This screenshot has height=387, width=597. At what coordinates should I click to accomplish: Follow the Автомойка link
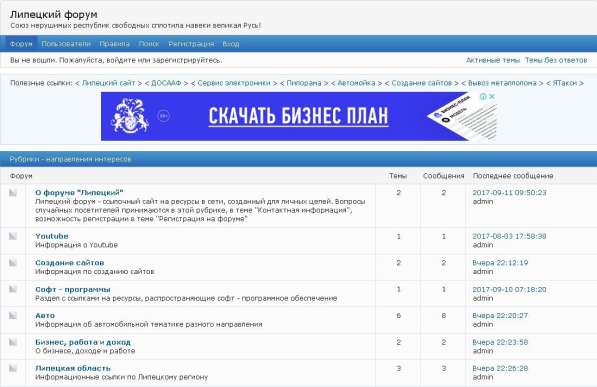click(356, 83)
